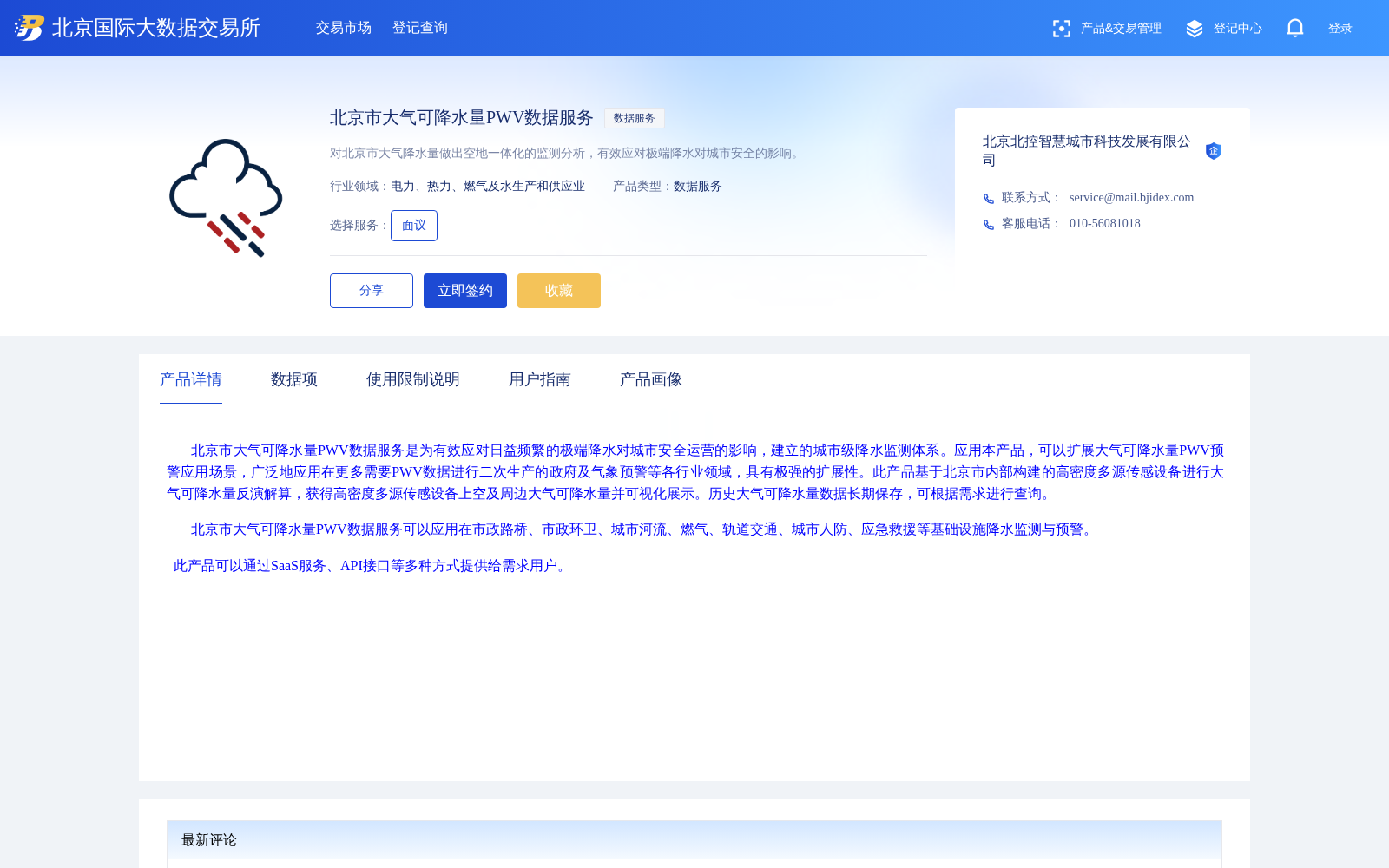Image resolution: width=1389 pixels, height=868 pixels.
Task: Click the phone number 010-56081018
Action: click(x=1105, y=224)
